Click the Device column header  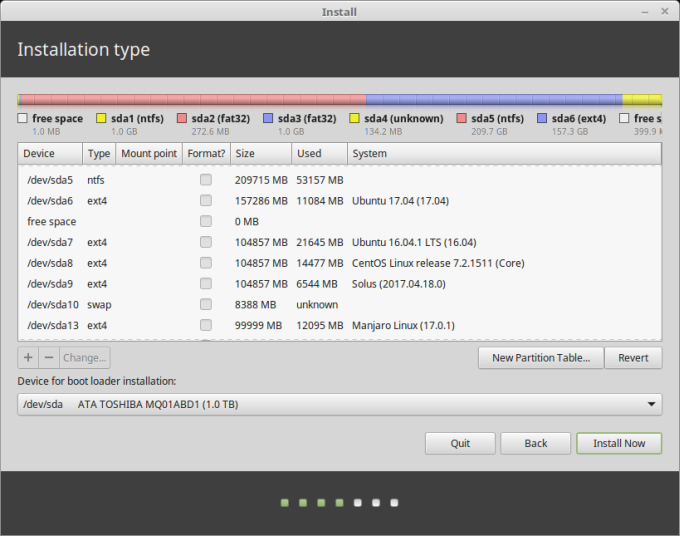pos(50,154)
